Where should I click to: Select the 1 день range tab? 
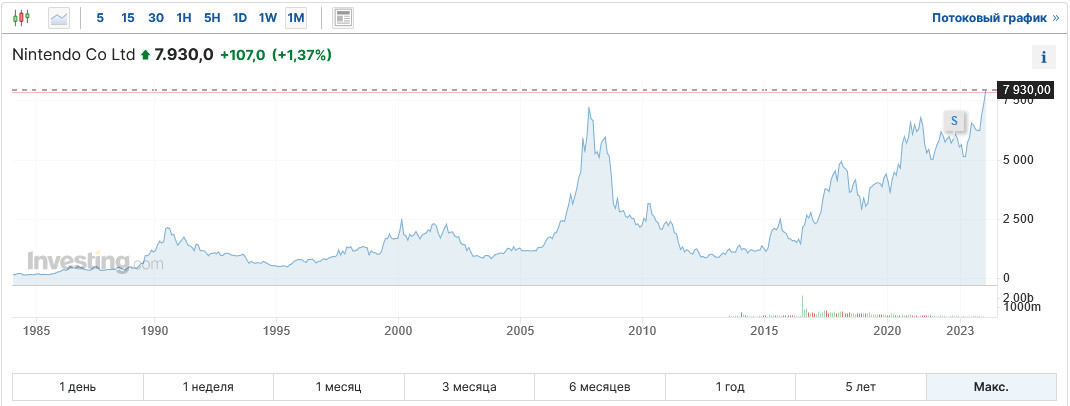(x=78, y=387)
